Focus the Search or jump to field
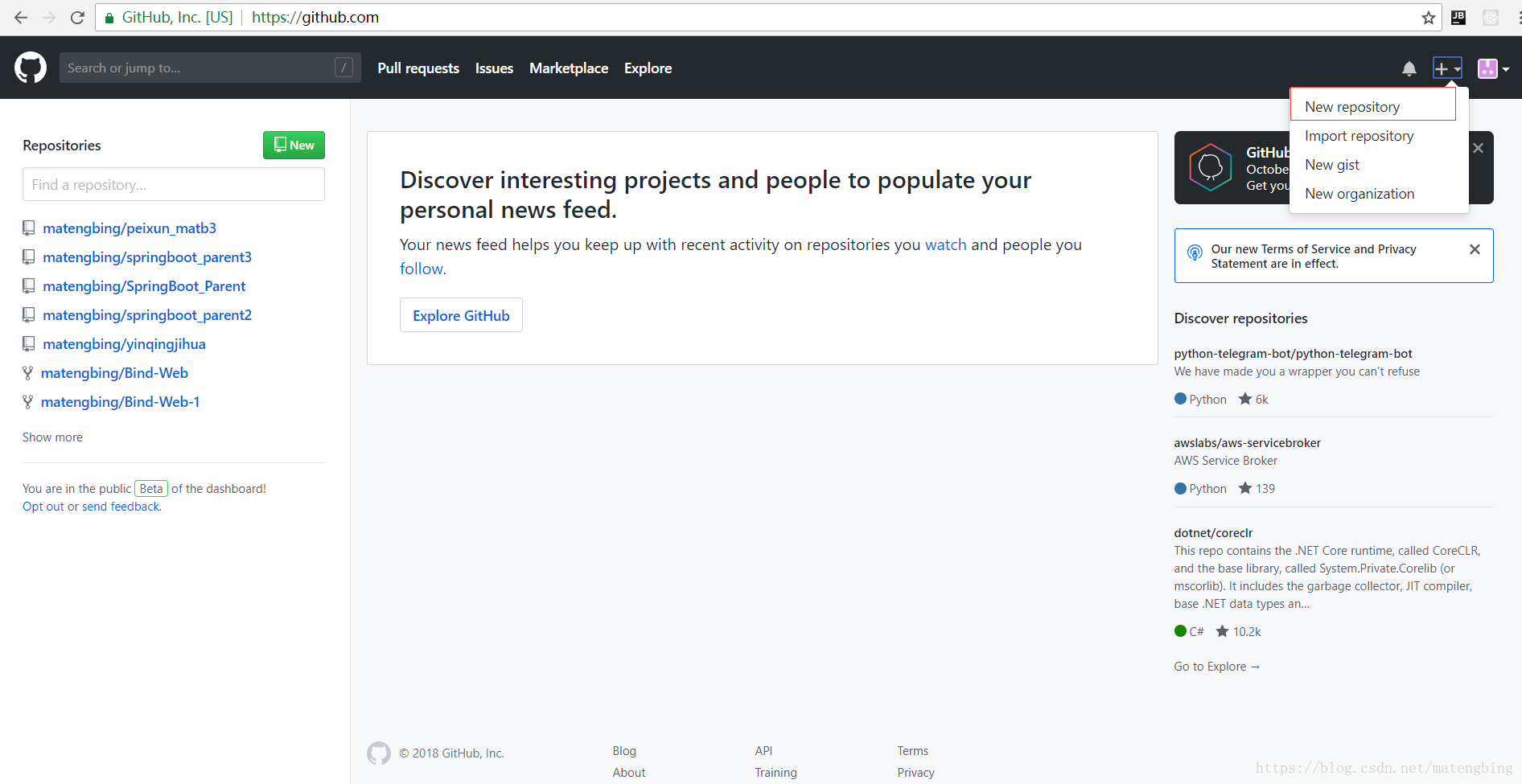The width and height of the screenshot is (1522, 784). 210,68
